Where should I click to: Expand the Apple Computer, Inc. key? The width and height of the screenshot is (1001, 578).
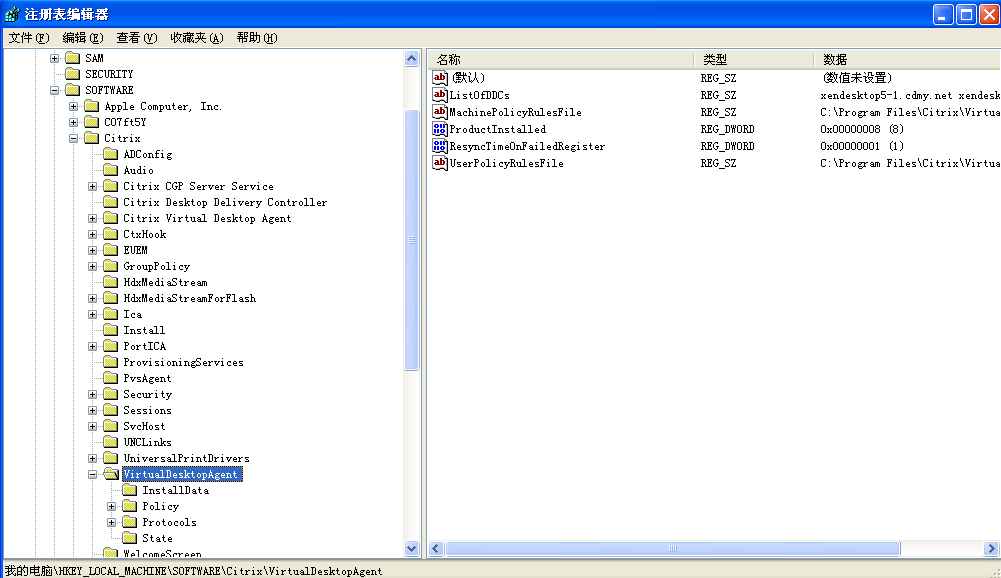74,106
